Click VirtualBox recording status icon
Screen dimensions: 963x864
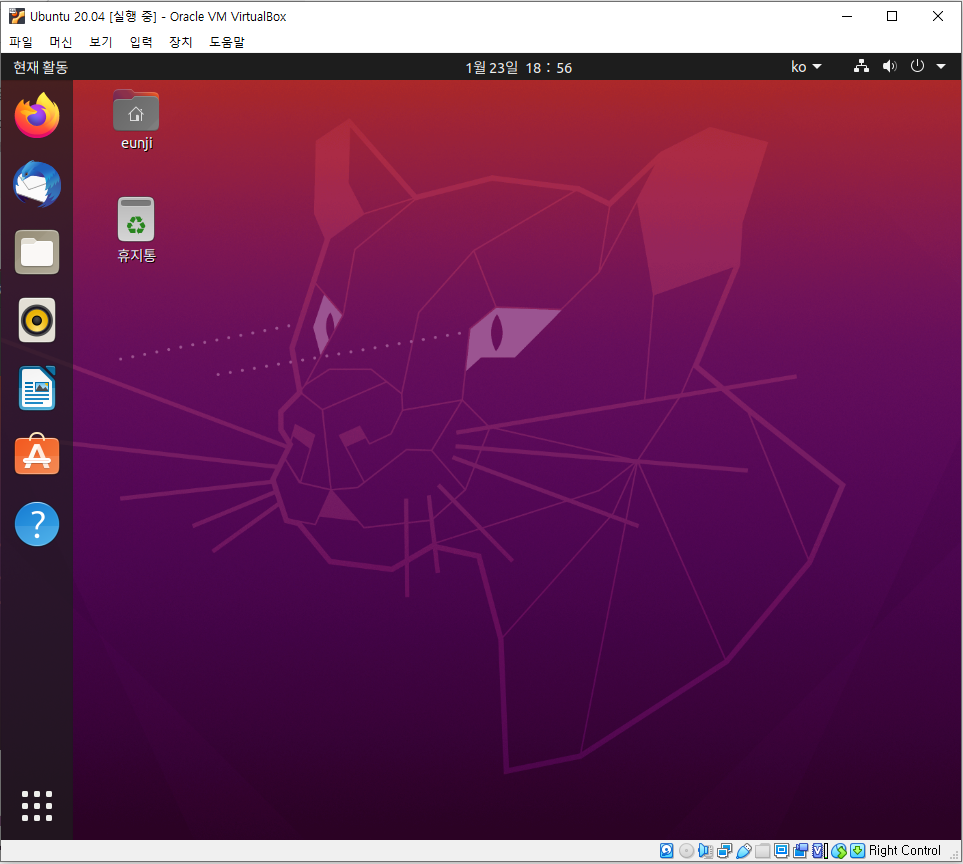click(x=801, y=850)
